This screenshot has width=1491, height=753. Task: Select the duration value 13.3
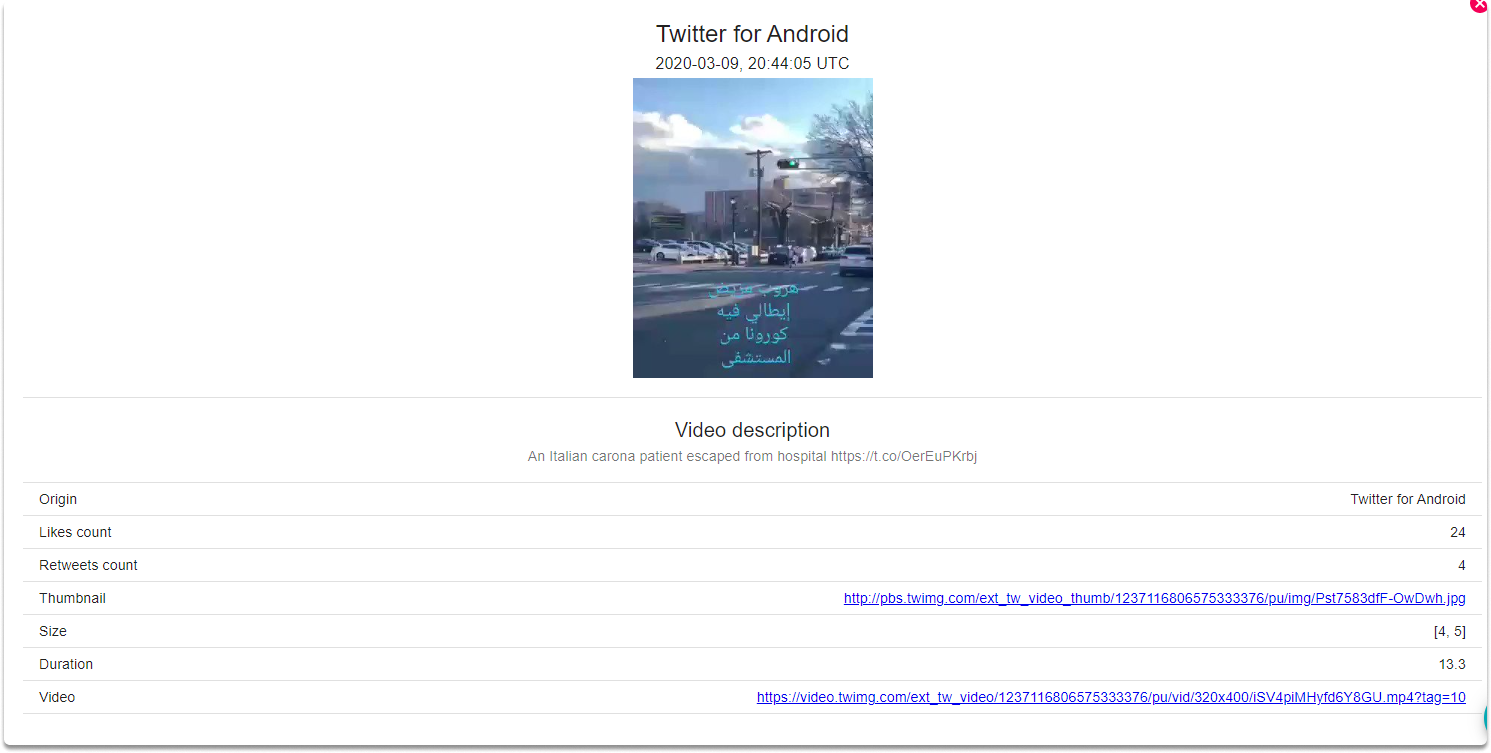[1452, 664]
